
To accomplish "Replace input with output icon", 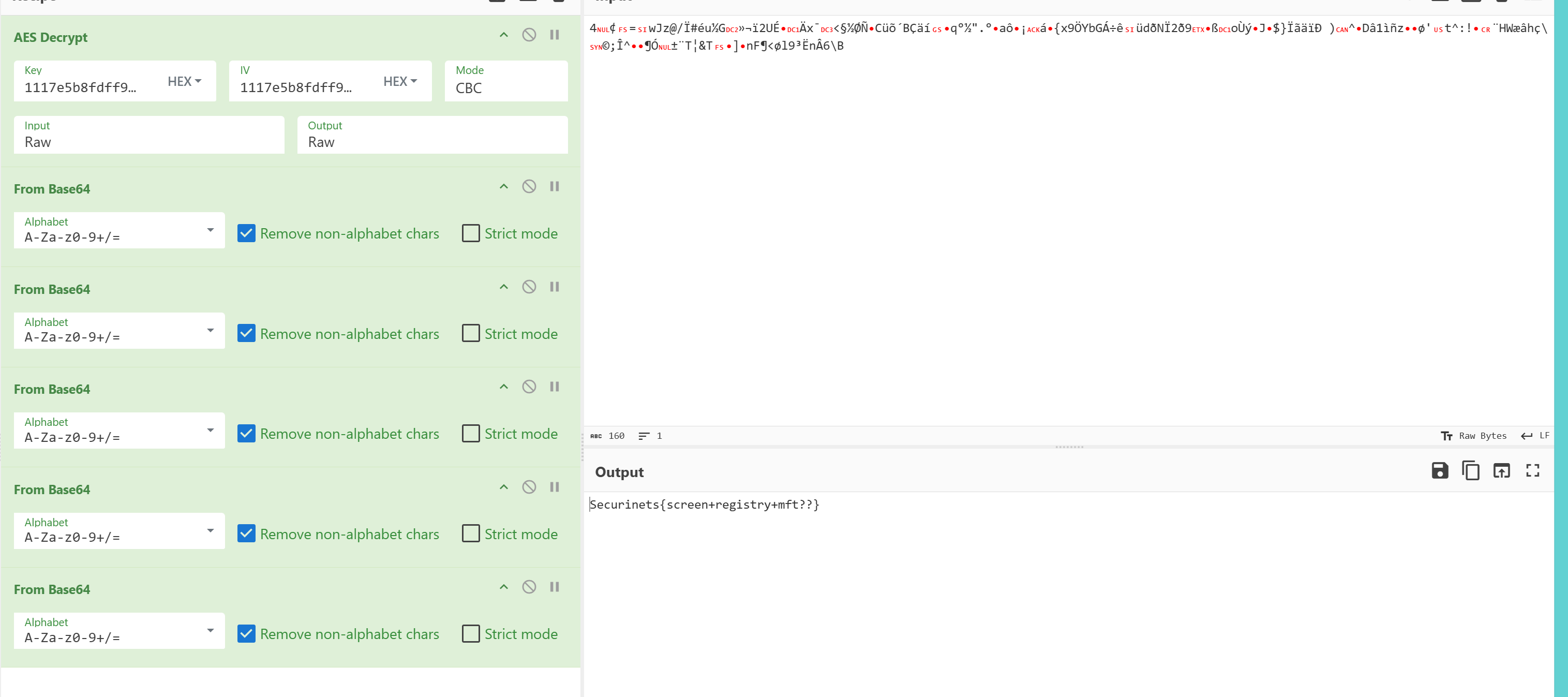I will 1501,470.
